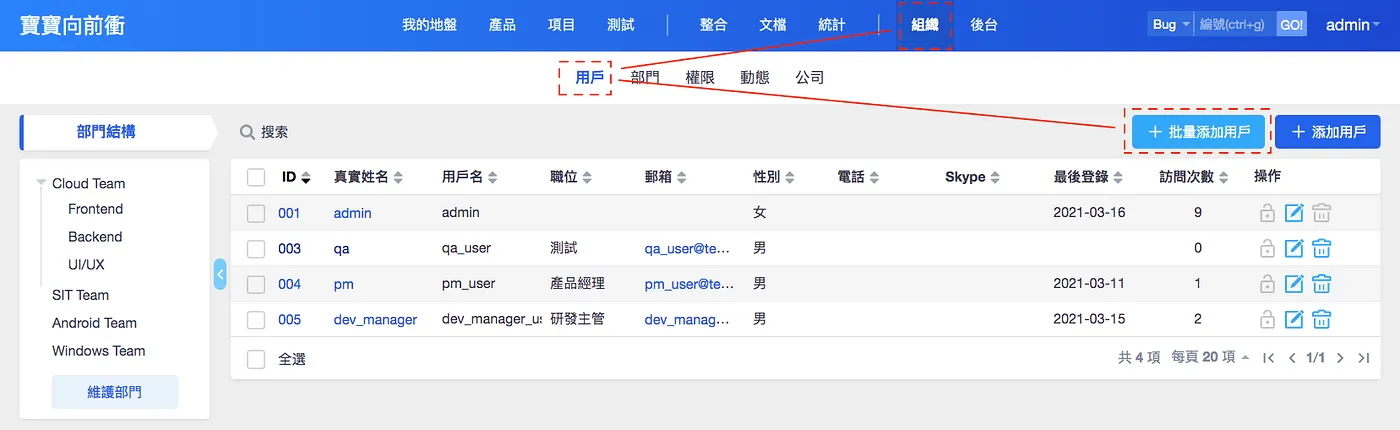Open 文檔 menu
Image resolution: width=1400 pixels, height=430 pixels.
pyautogui.click(x=772, y=25)
